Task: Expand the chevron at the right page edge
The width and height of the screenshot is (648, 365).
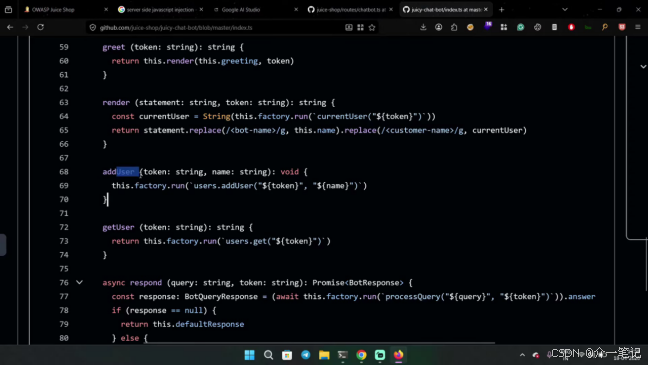Action: click(643, 66)
